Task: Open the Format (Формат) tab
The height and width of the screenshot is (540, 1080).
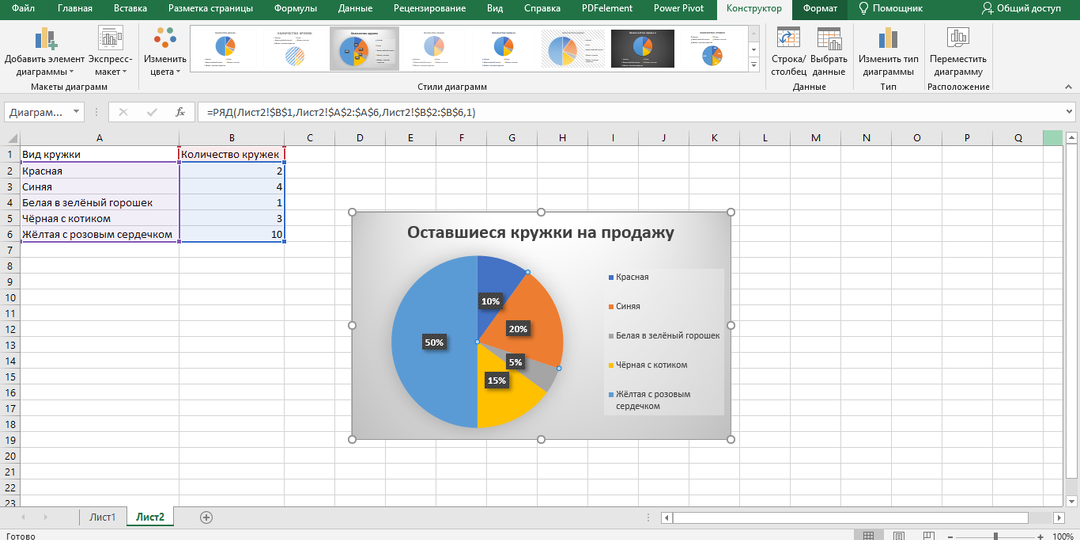Action: point(820,9)
